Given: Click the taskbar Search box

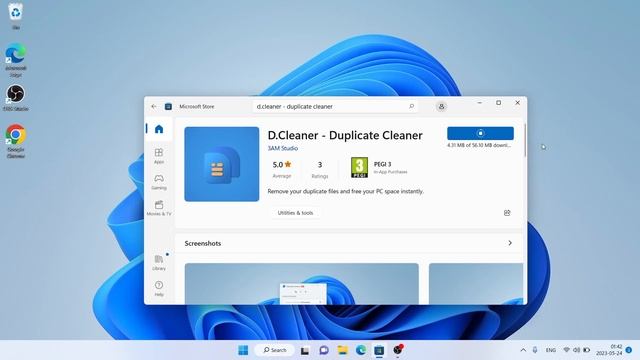Looking at the screenshot, I should [274, 350].
